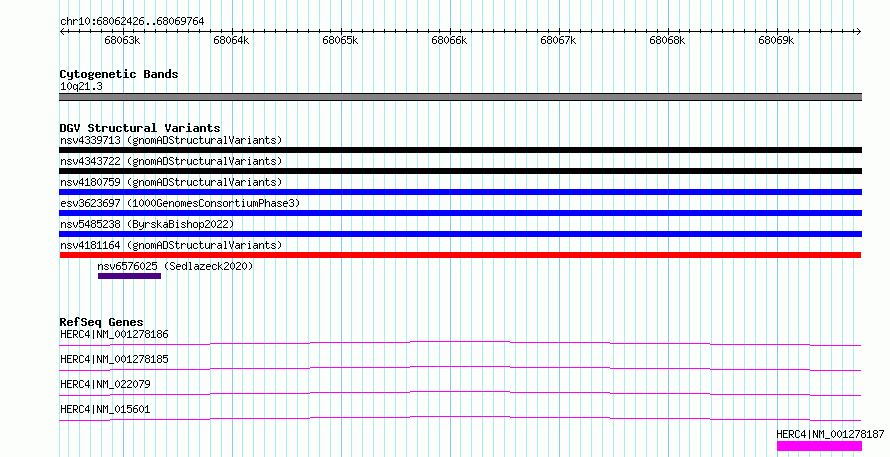This screenshot has width=890, height=457.
Task: Click the blue bar under nsv4180759
Action: 460,192
